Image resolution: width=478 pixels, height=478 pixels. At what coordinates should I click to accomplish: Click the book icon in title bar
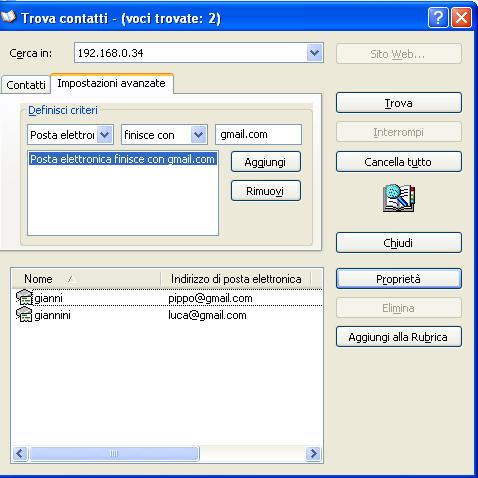click(x=8, y=17)
